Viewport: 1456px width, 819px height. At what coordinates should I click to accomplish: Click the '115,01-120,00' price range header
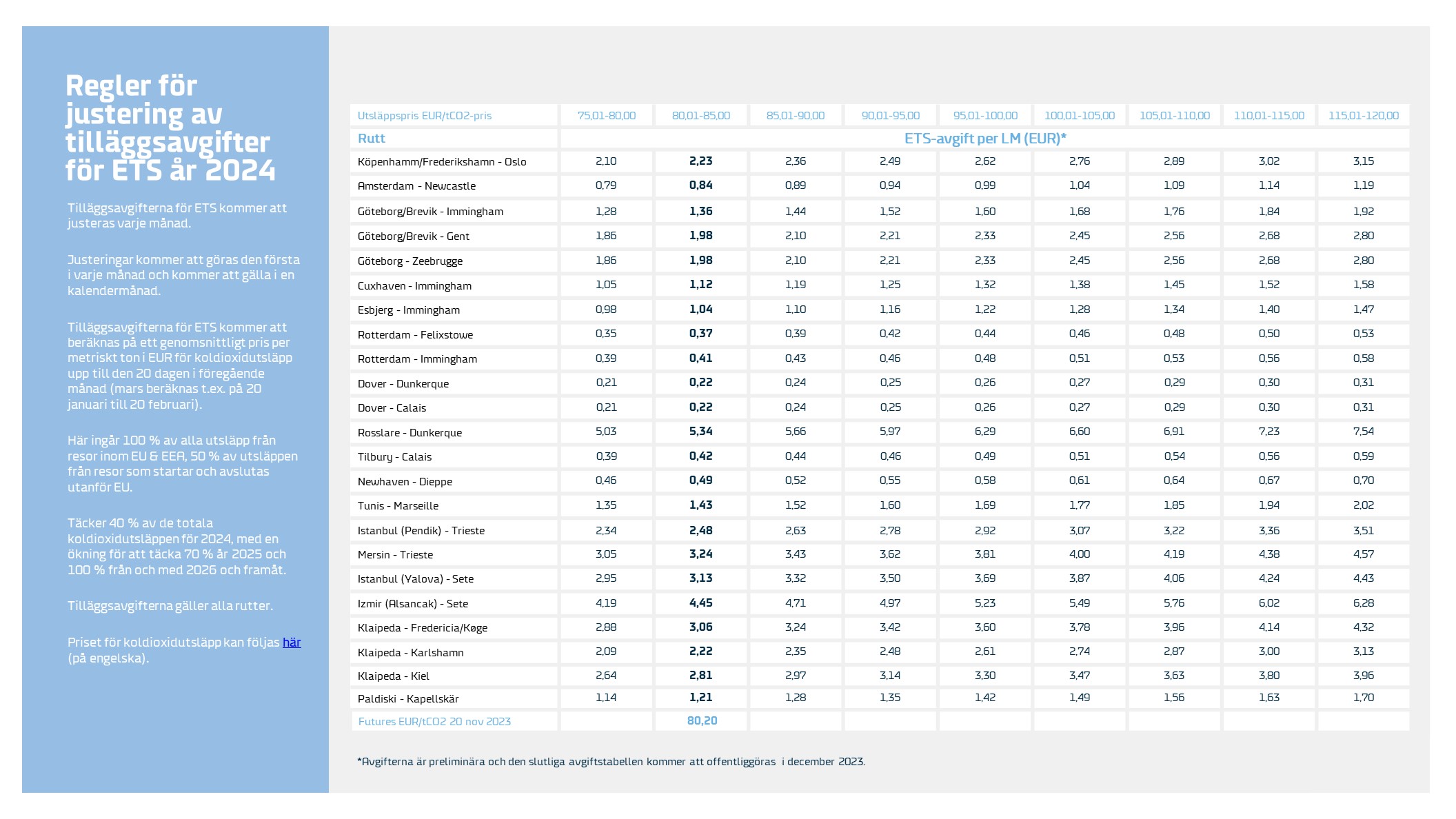[1363, 116]
